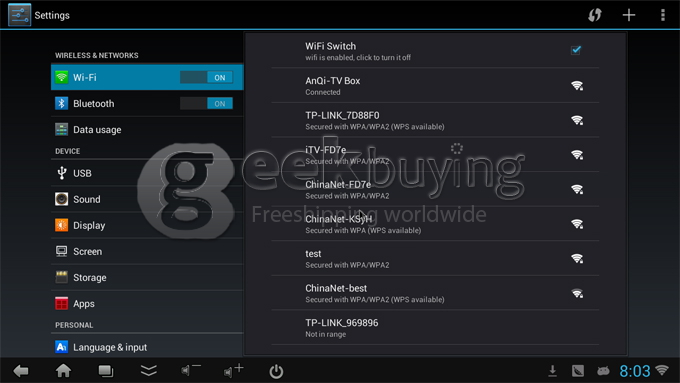Click the signal icon for AnQi-TV Box
This screenshot has height=383, width=680.
(x=577, y=85)
